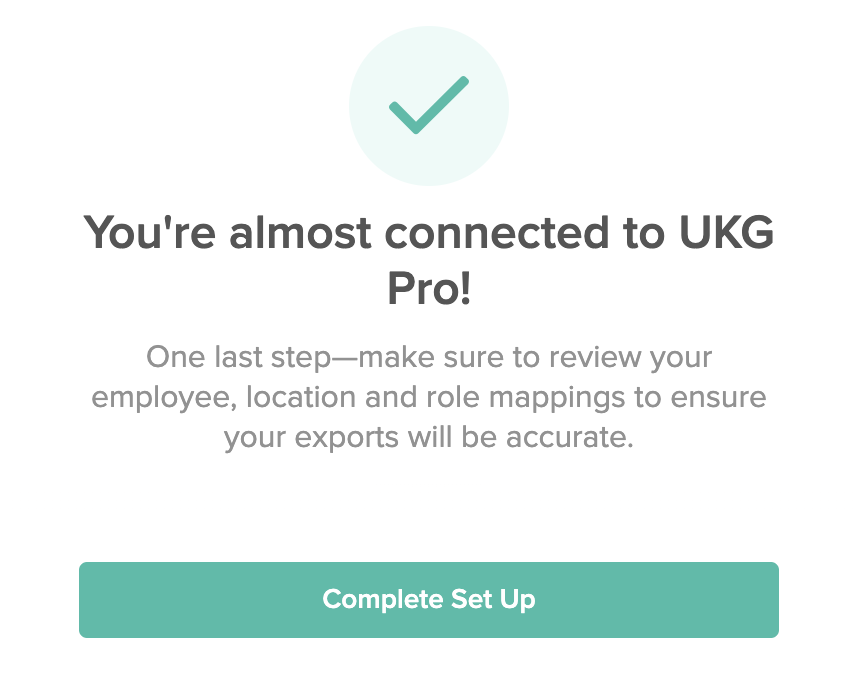Click the Complete Set Up label text

click(429, 599)
